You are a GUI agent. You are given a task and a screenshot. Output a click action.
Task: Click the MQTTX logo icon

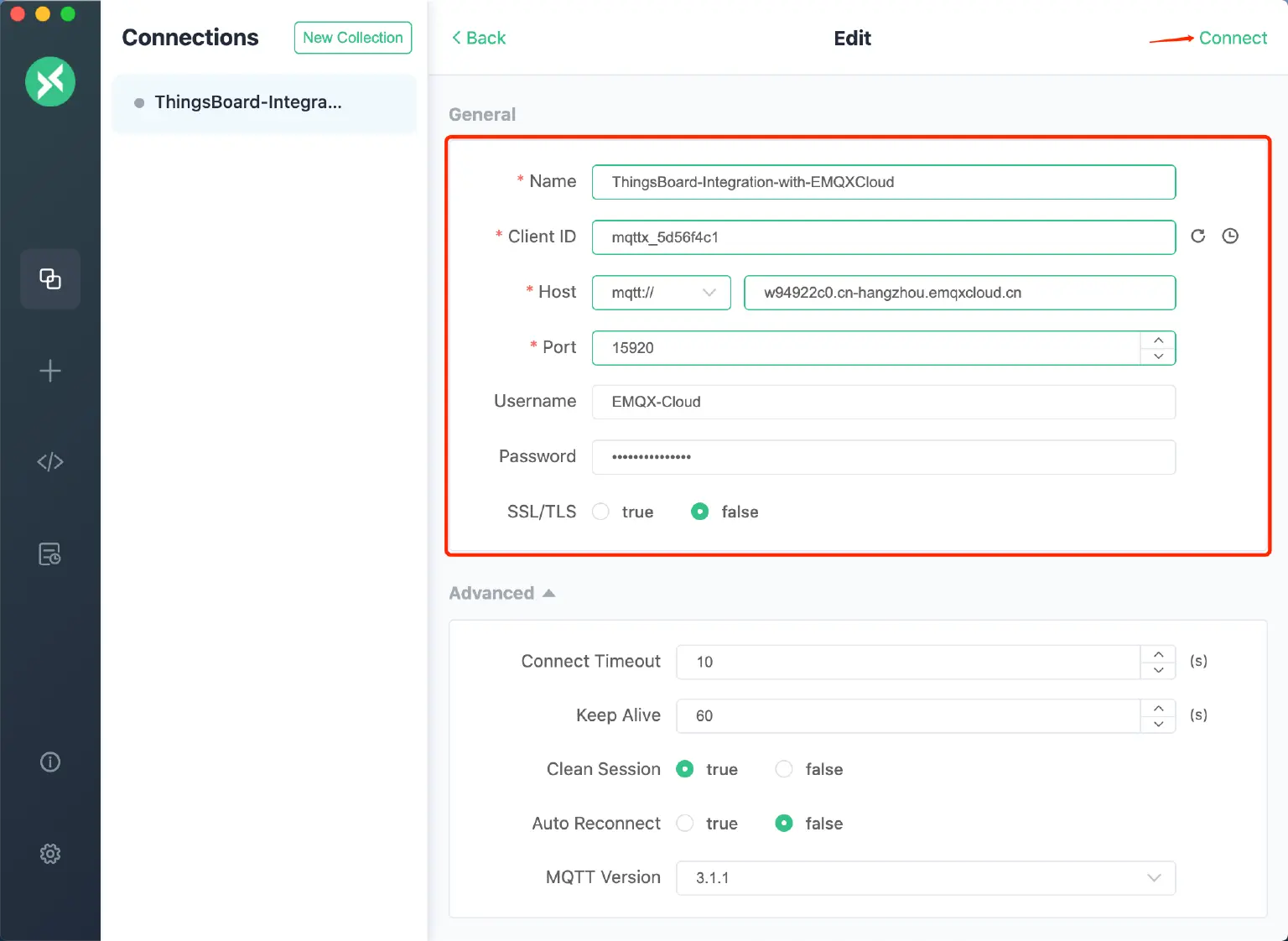(50, 81)
